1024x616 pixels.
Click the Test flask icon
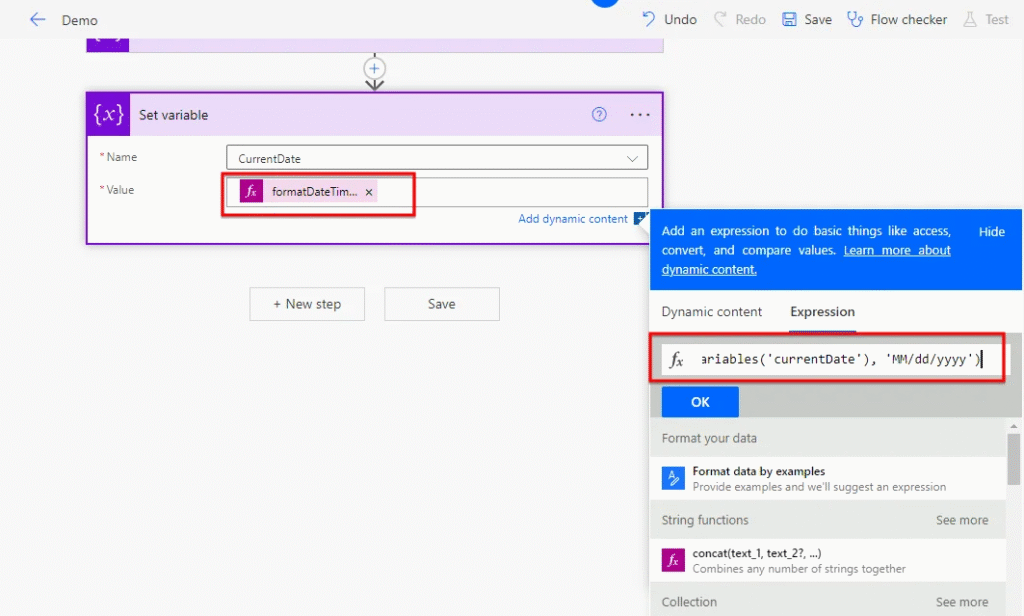(x=969, y=19)
